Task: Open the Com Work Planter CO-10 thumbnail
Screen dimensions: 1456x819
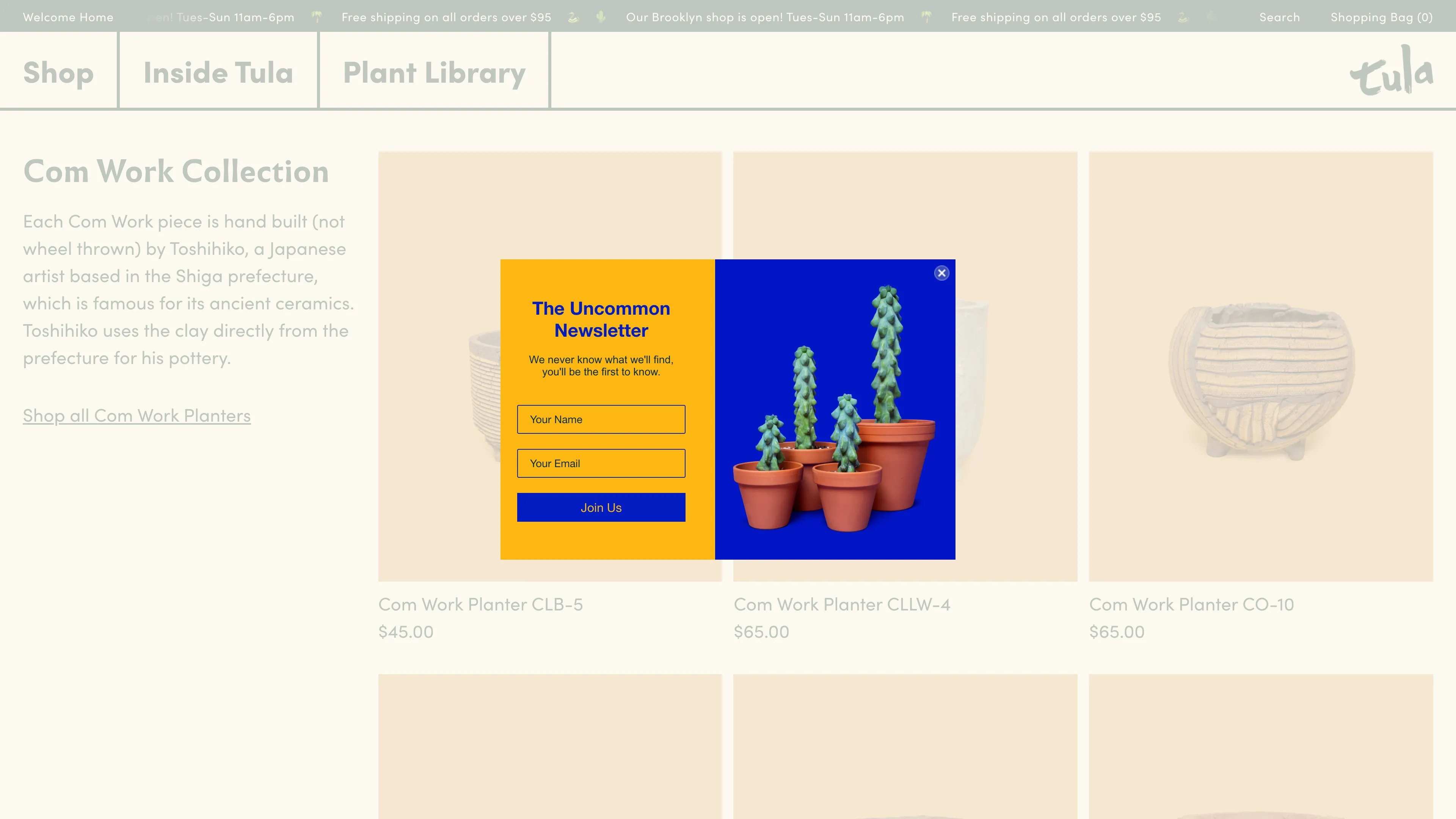Action: [1260, 366]
